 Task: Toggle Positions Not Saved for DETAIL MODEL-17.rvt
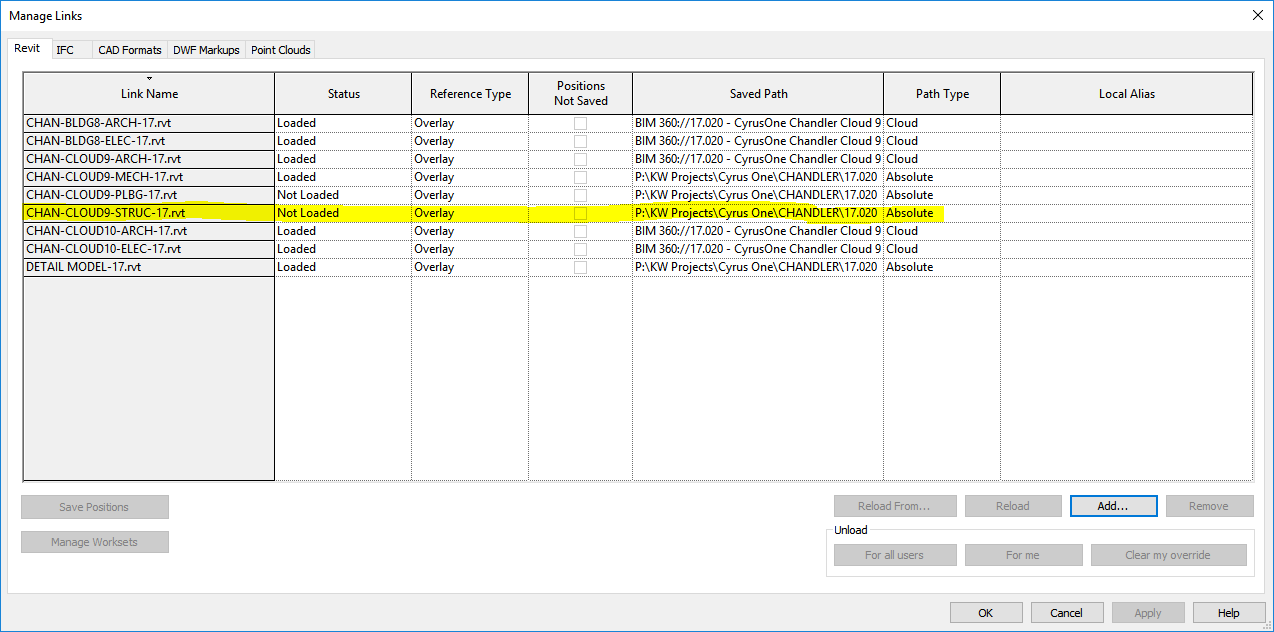pyautogui.click(x=580, y=267)
